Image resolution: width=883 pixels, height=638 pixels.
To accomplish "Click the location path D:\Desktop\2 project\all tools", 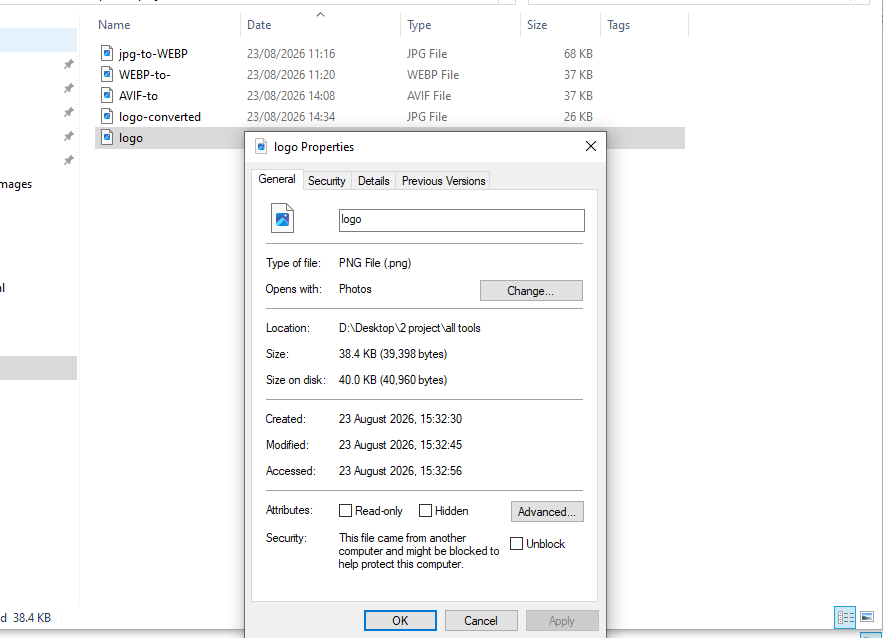I will coord(409,328).
